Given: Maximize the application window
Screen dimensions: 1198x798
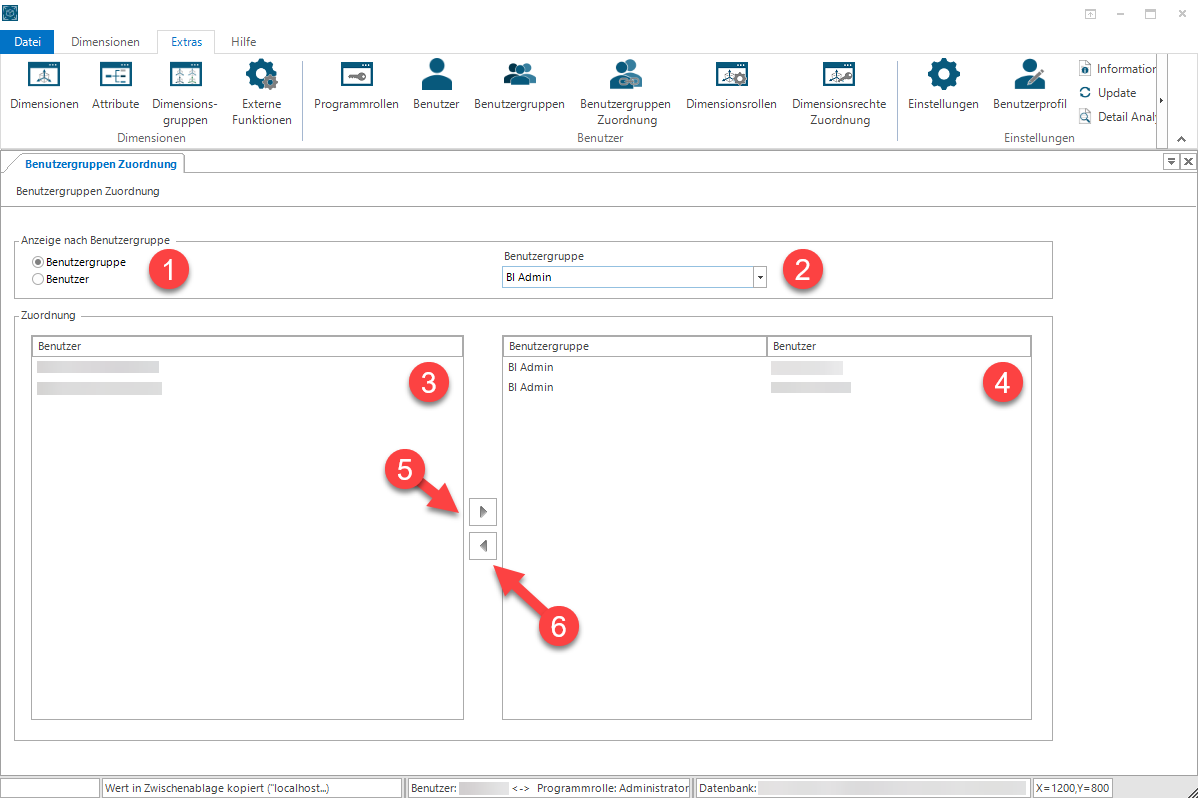Looking at the screenshot, I should point(1150,14).
